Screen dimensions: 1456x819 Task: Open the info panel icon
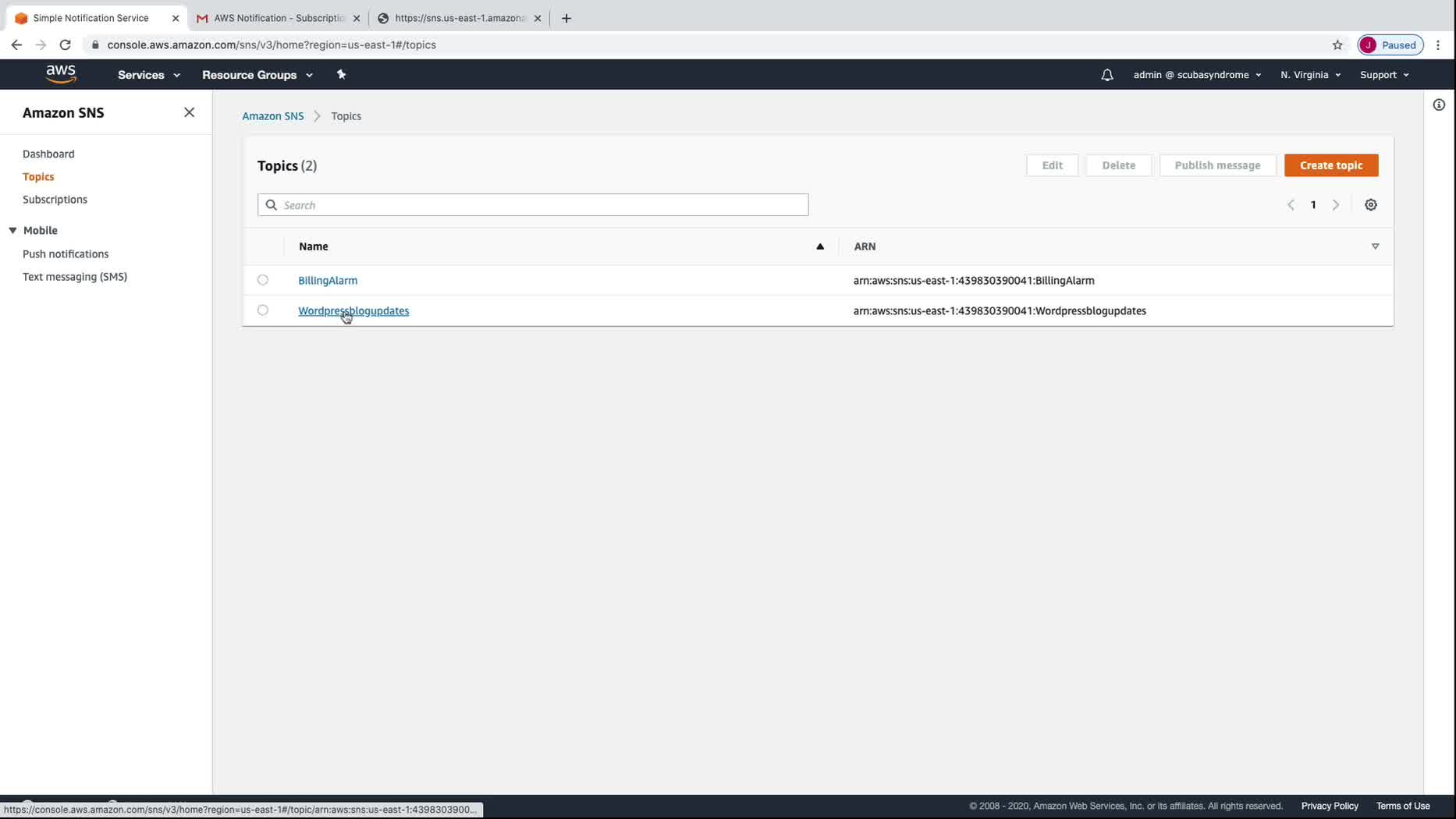(1439, 105)
